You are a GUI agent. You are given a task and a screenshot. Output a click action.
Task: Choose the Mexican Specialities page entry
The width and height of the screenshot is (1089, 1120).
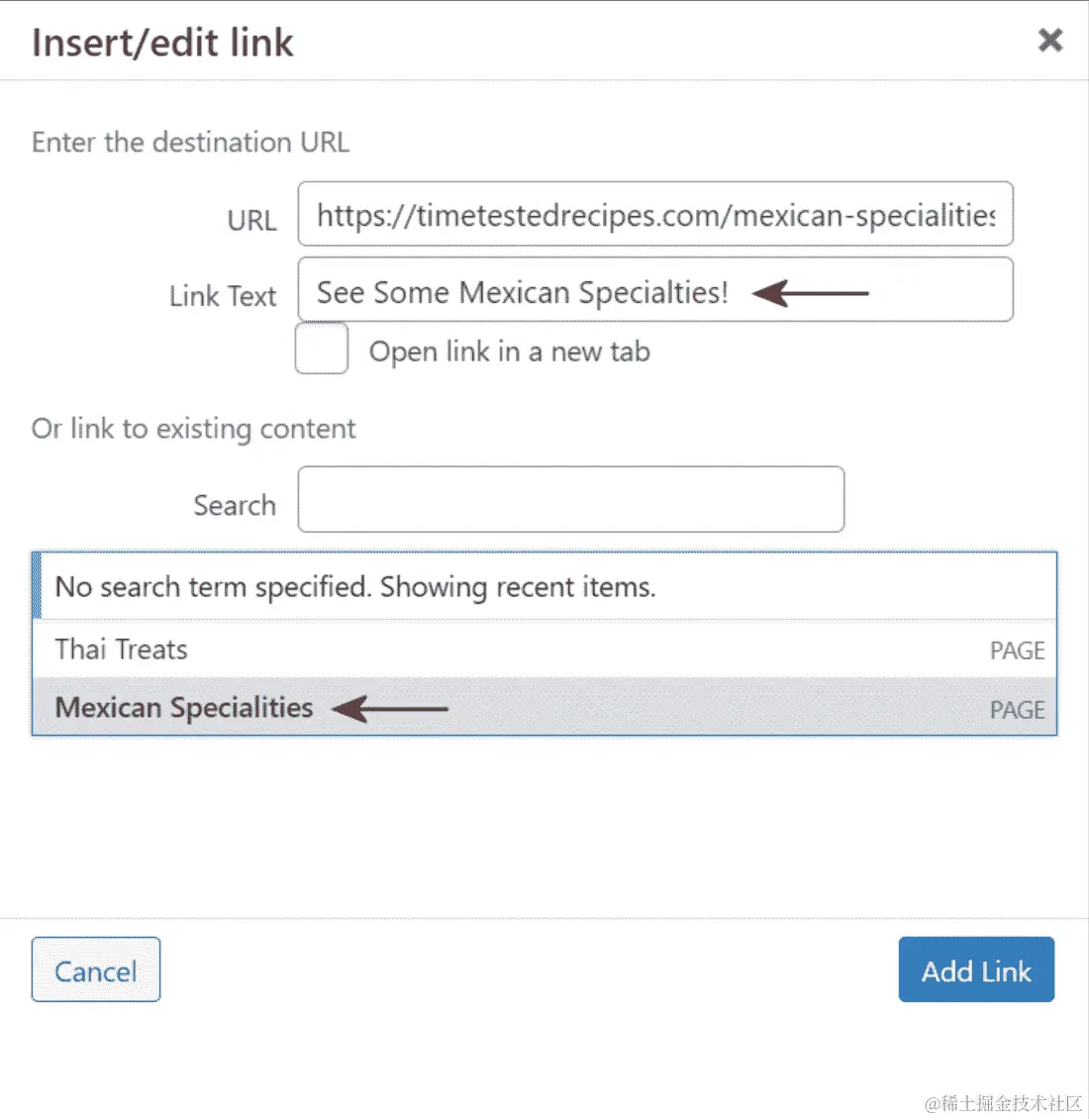pos(184,708)
